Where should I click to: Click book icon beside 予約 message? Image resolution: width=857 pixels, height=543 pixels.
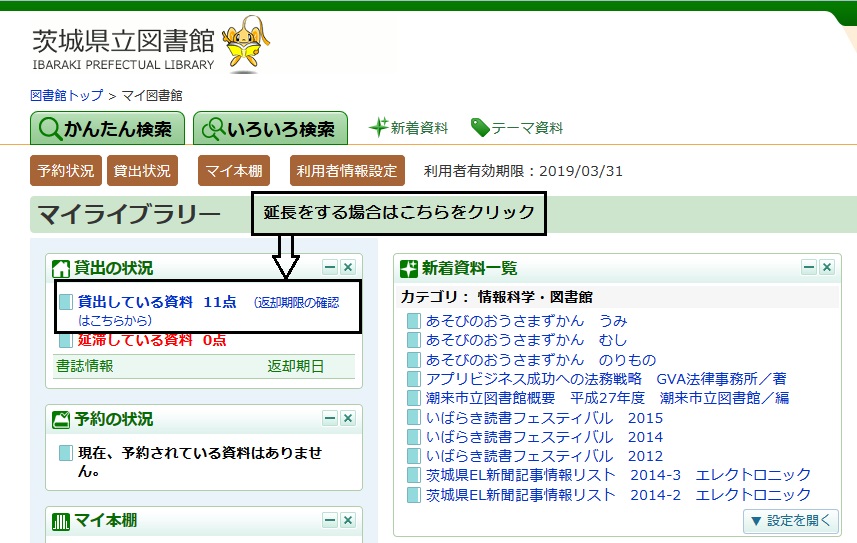click(66, 453)
